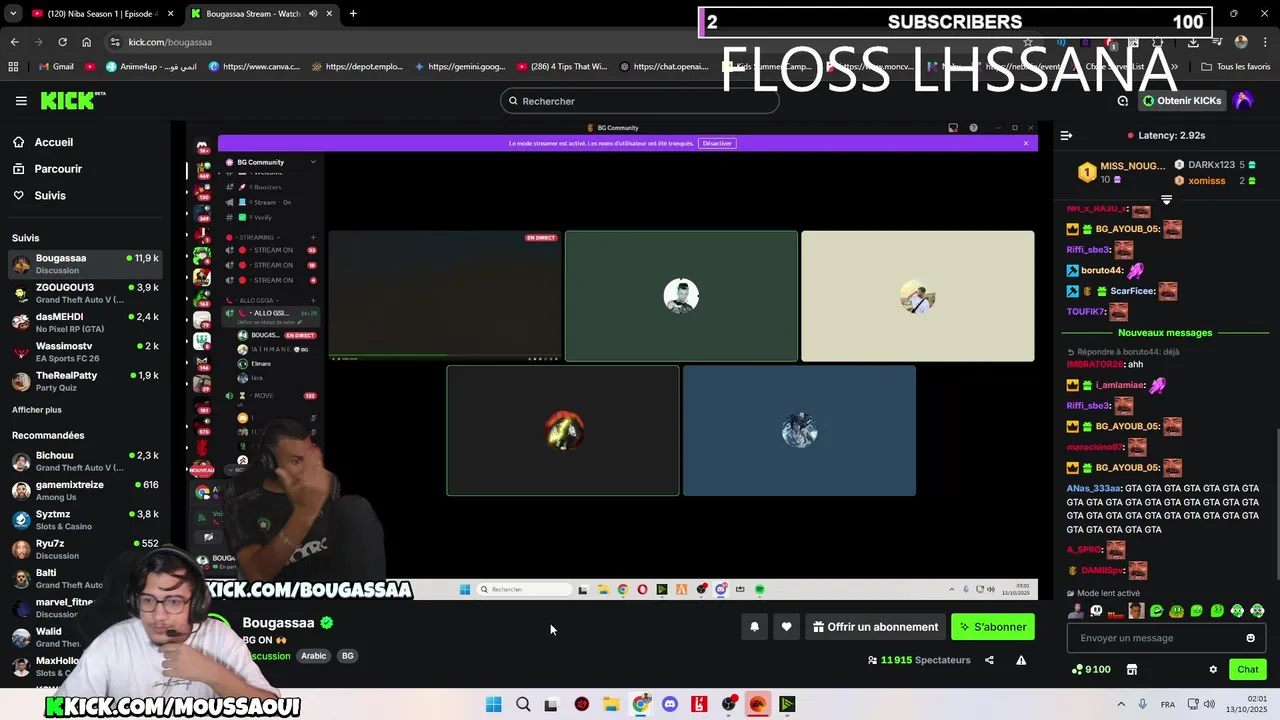Open the emoji picker in chat input
Screen dimensions: 1280x720
click(1250, 638)
